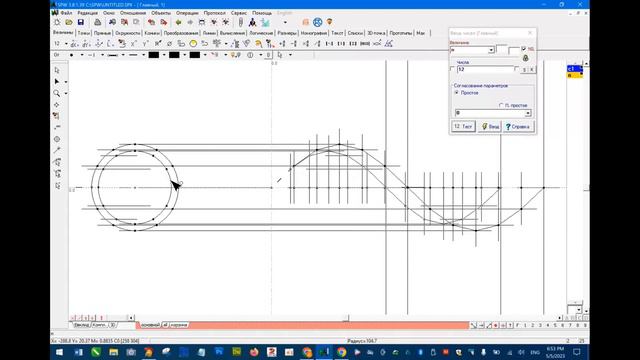
Task: Switch to the Коники tab
Action: coord(152,33)
